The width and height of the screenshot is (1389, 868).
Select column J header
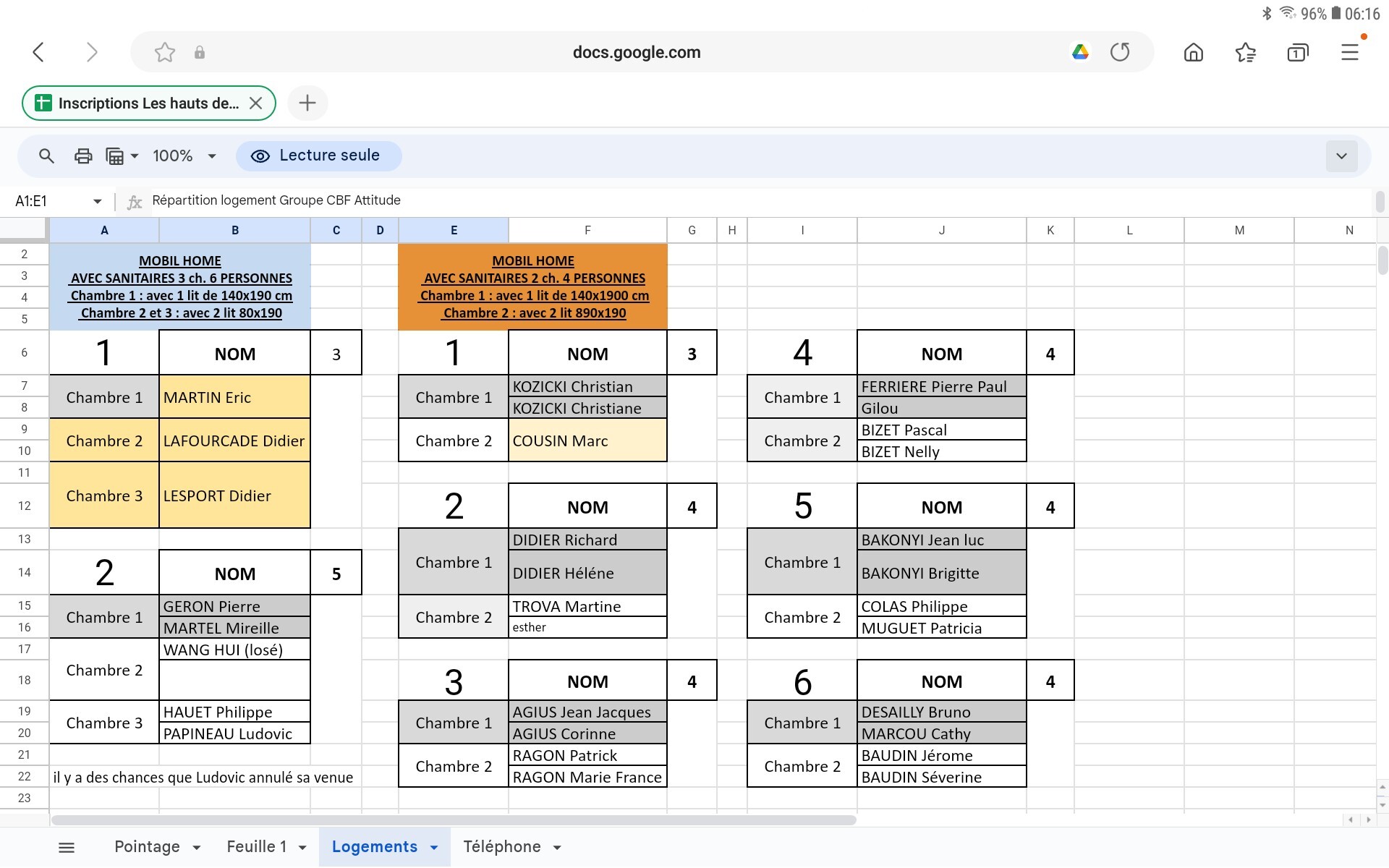[x=941, y=230]
